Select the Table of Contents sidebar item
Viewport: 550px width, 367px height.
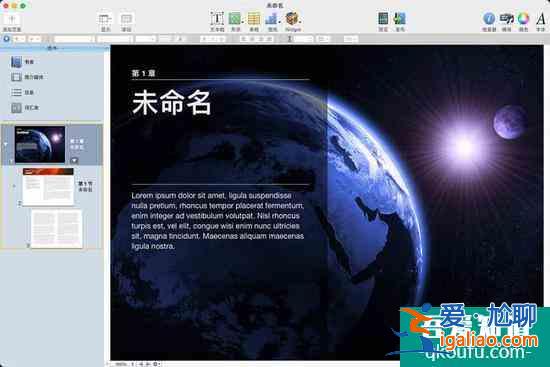point(22,92)
